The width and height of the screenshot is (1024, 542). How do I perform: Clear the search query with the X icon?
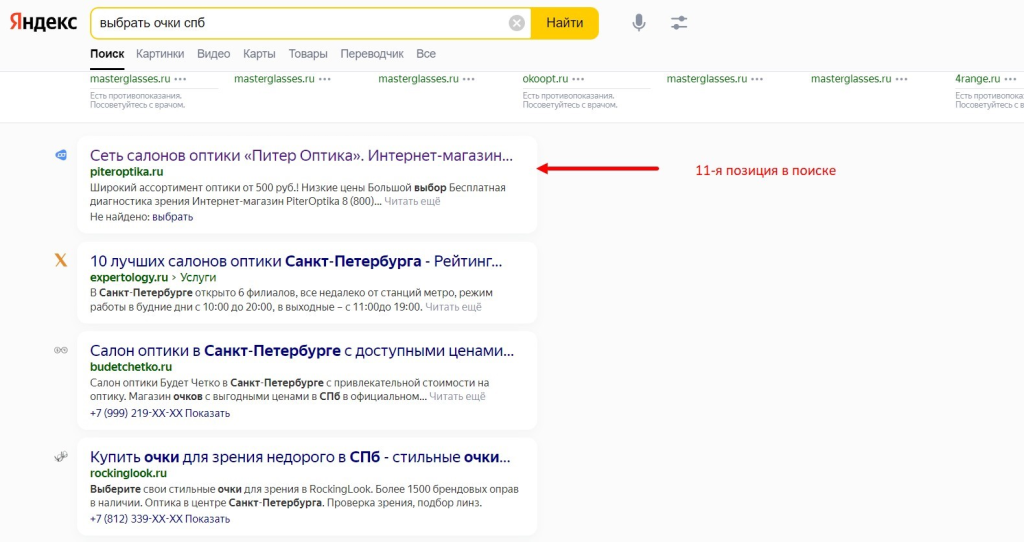click(x=517, y=23)
